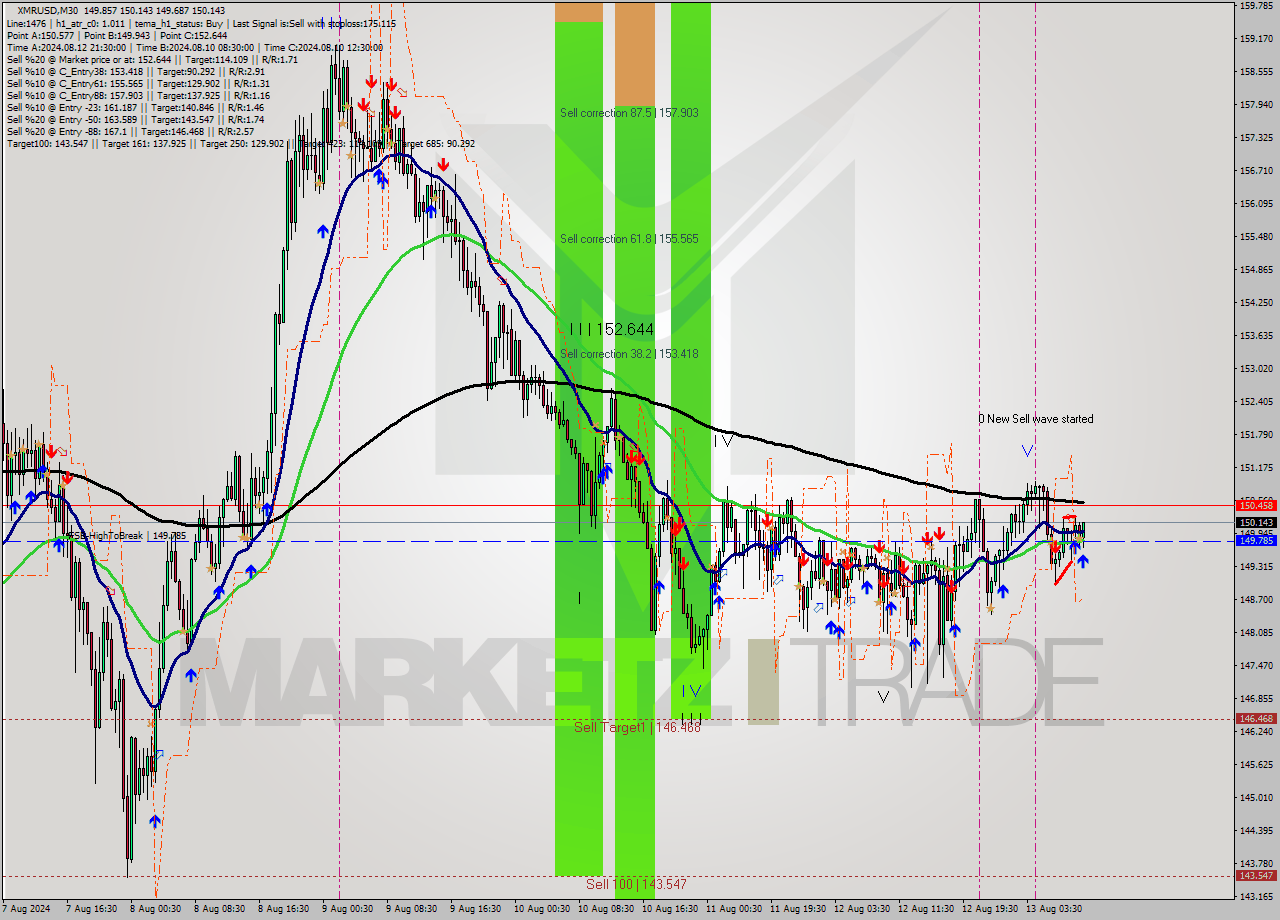This screenshot has width=1280, height=920.
Task: Click the '8 Aug 08:30' time axis label
Action: (x=220, y=909)
